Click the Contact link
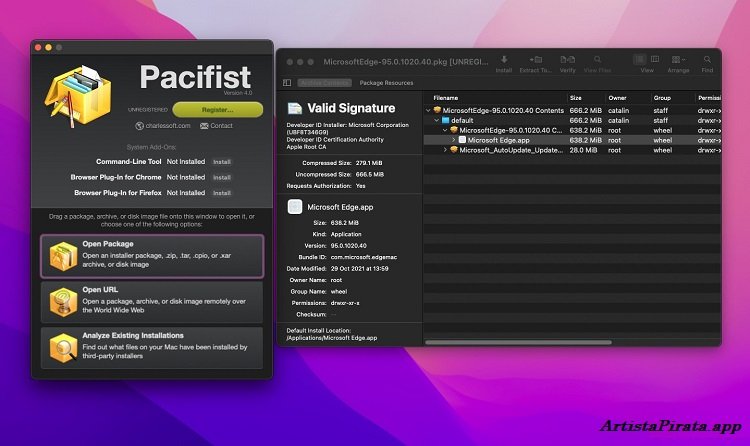 pos(221,126)
